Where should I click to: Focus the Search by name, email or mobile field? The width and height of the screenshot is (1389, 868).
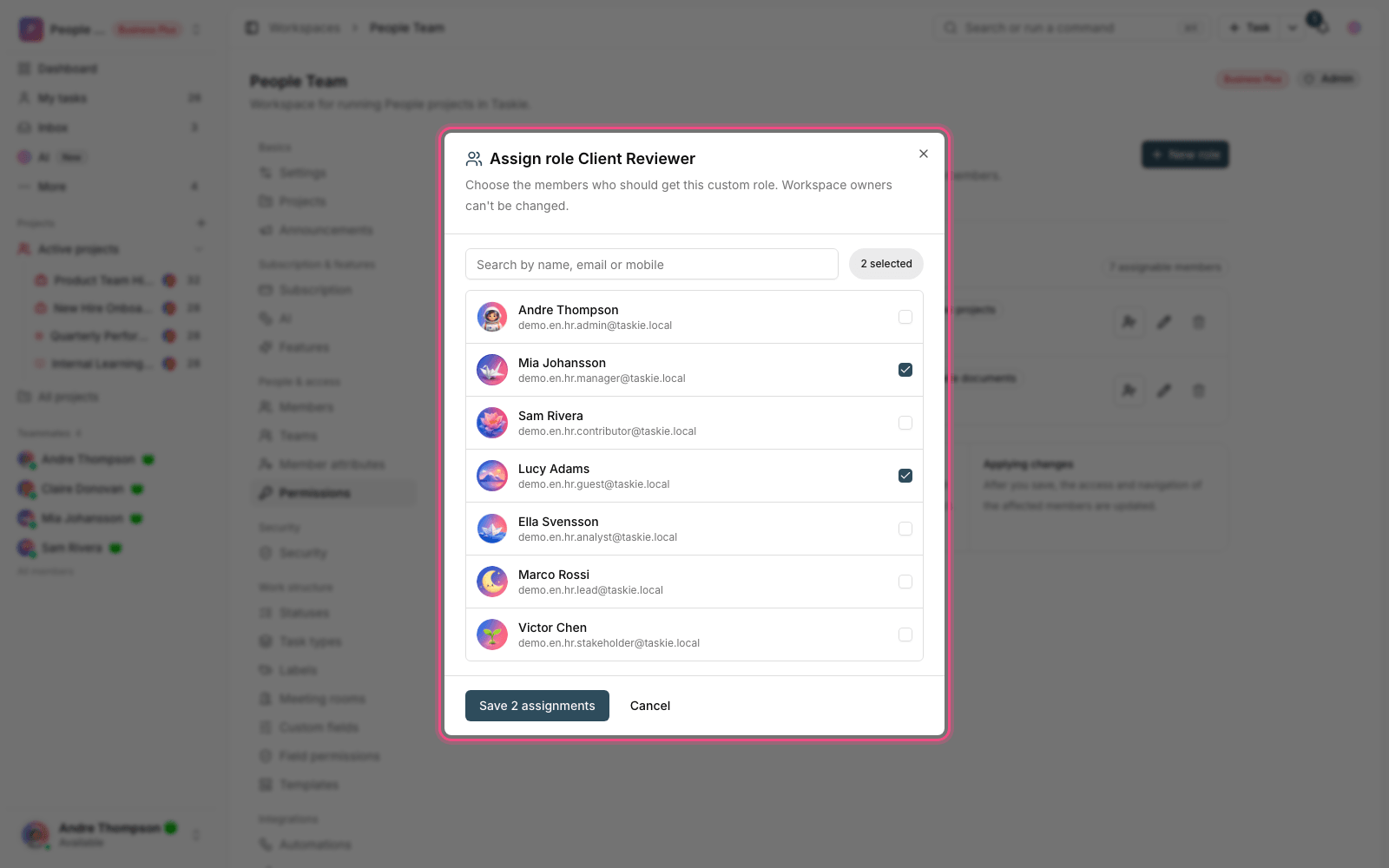click(x=652, y=264)
